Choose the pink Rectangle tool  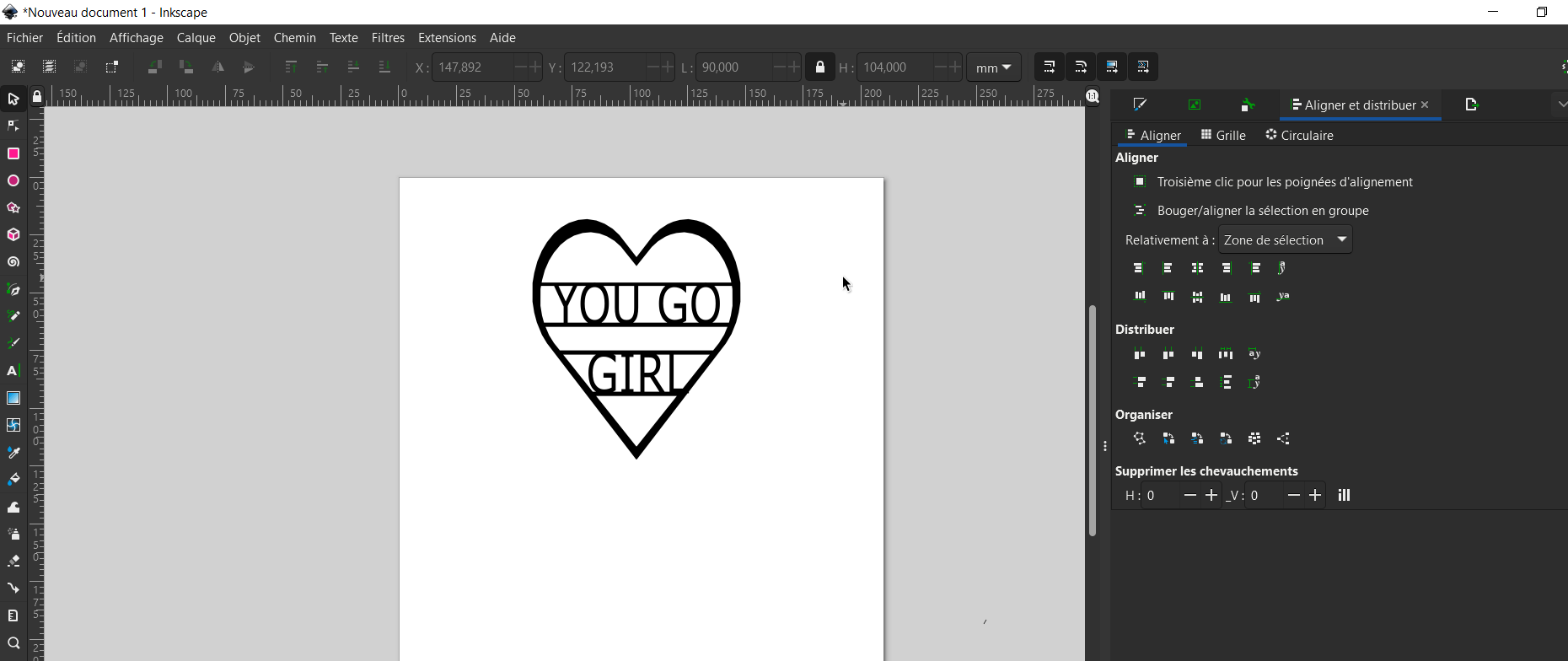(x=13, y=153)
